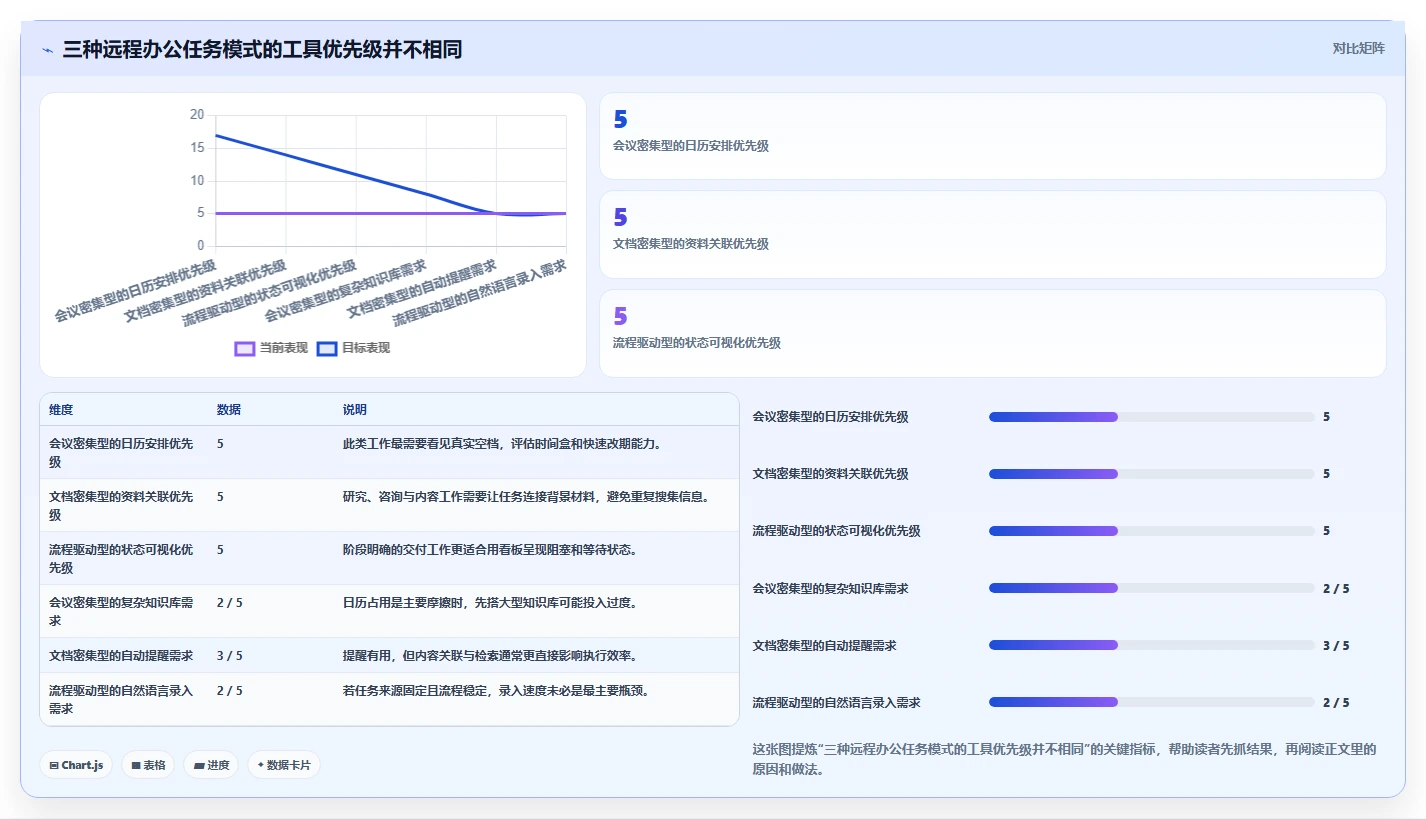Click the 对比矩阵 label in header

(x=1359, y=48)
